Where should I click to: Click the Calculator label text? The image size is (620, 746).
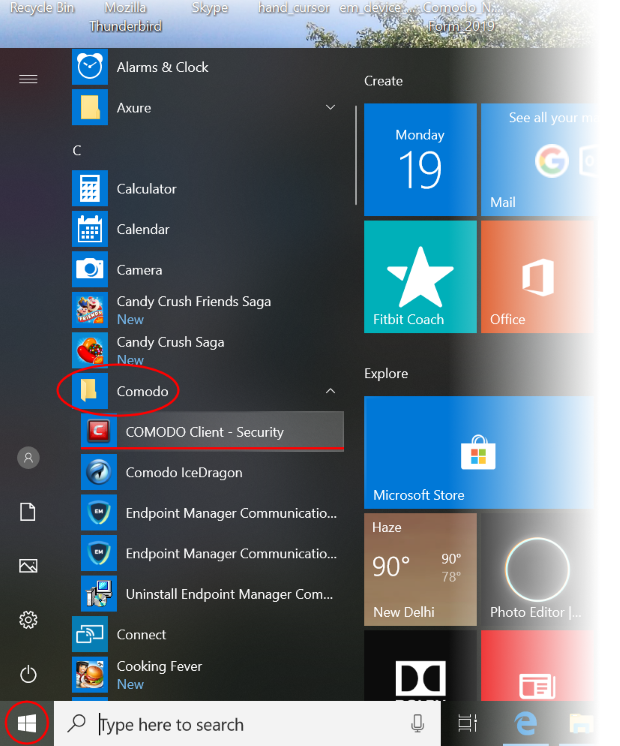(x=147, y=189)
